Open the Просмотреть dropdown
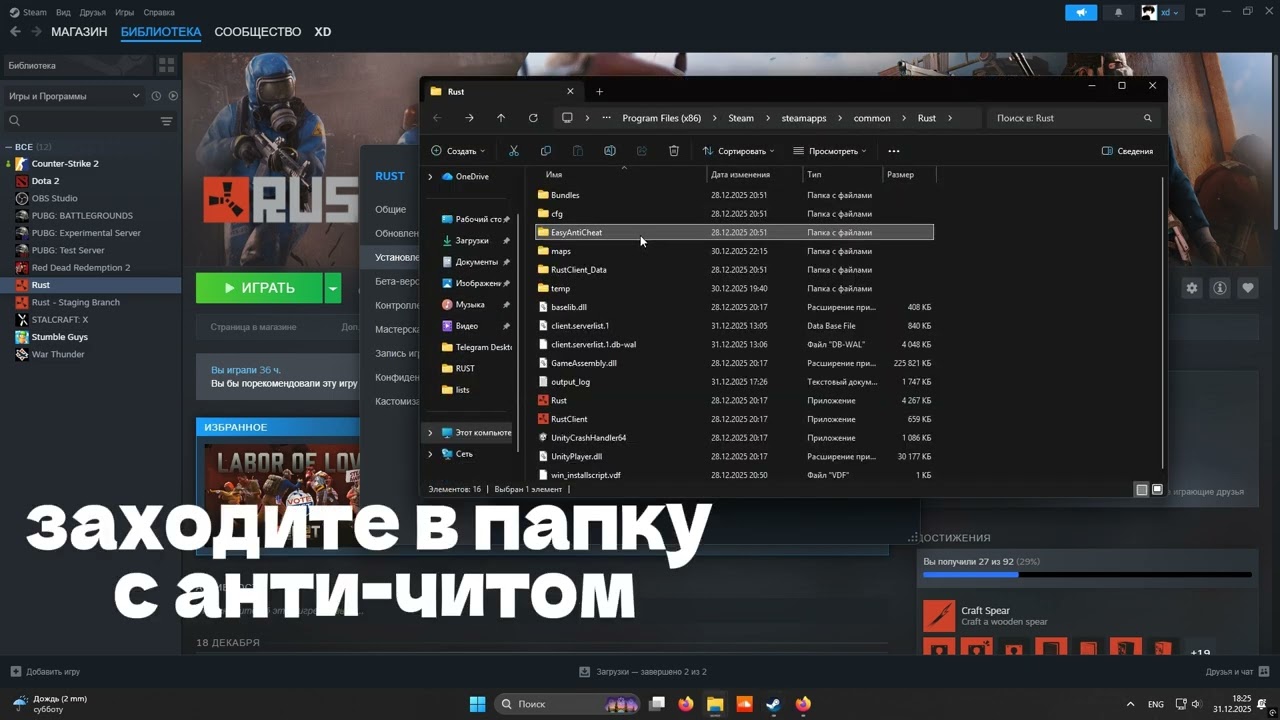1280x720 pixels. coord(830,151)
